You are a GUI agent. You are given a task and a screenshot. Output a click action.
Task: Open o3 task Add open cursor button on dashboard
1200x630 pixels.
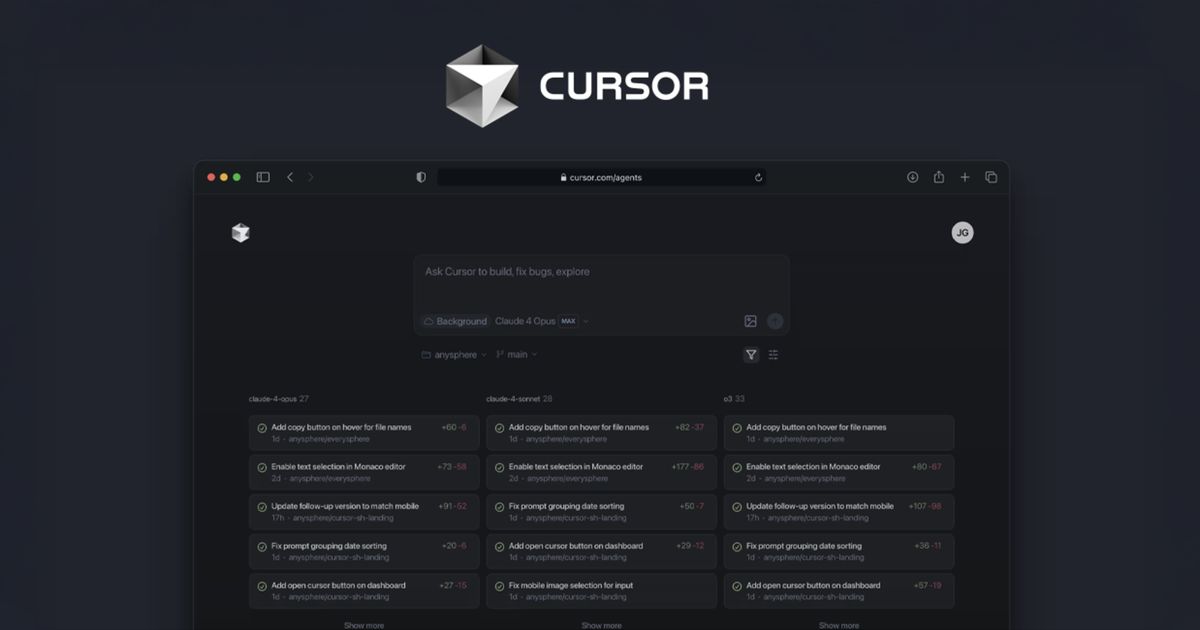[x=839, y=591]
